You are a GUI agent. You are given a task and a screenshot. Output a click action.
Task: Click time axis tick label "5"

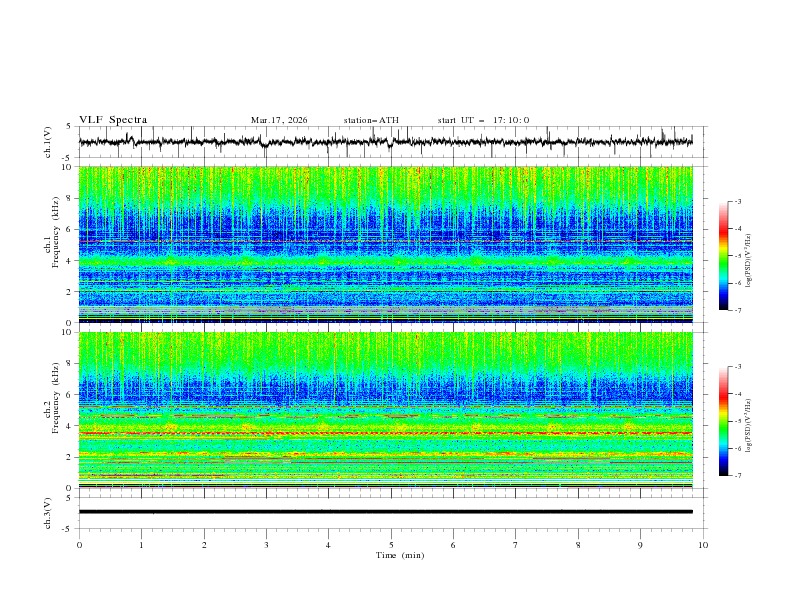(391, 545)
